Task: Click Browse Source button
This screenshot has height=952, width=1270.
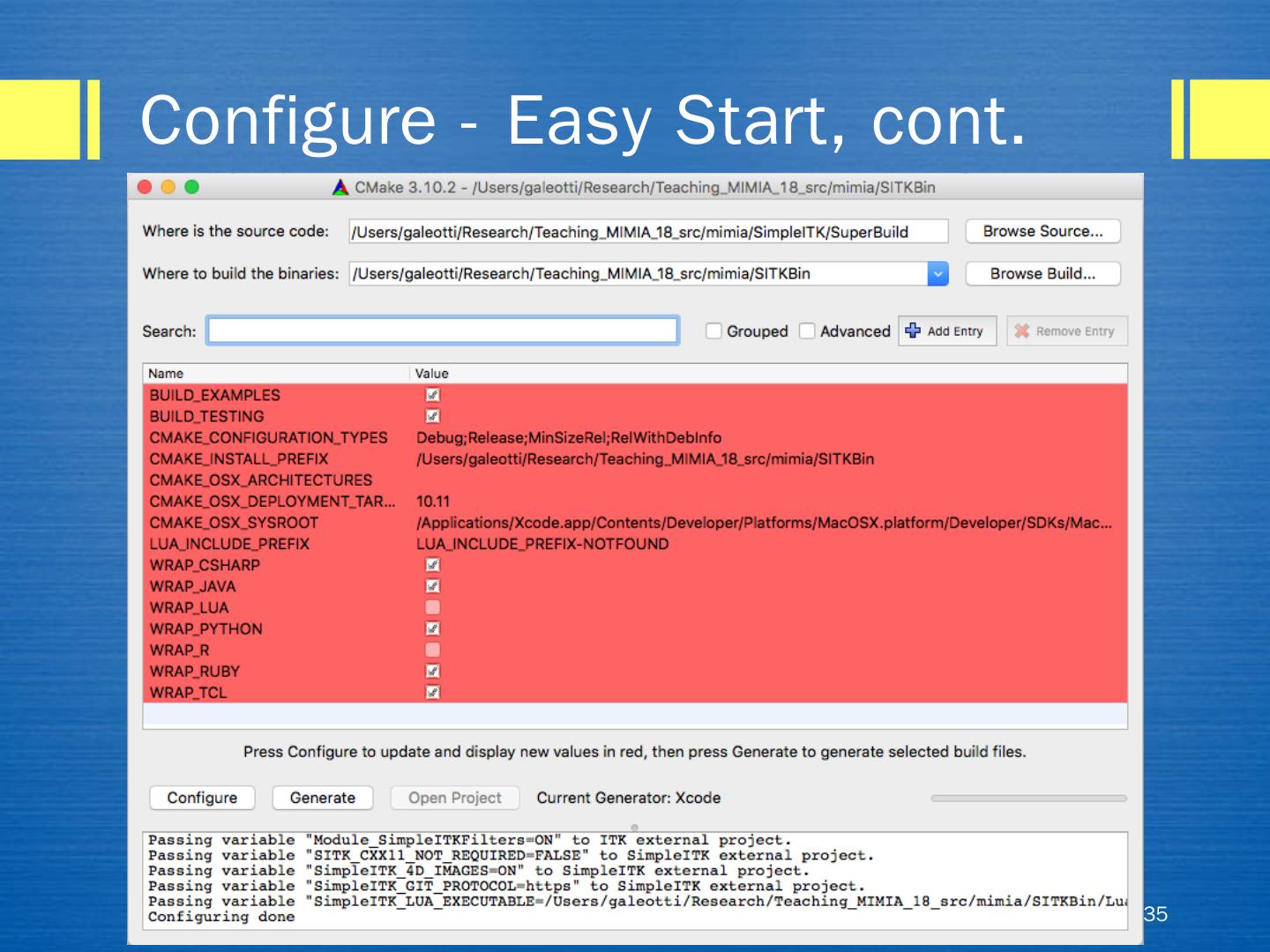Action: click(1042, 231)
